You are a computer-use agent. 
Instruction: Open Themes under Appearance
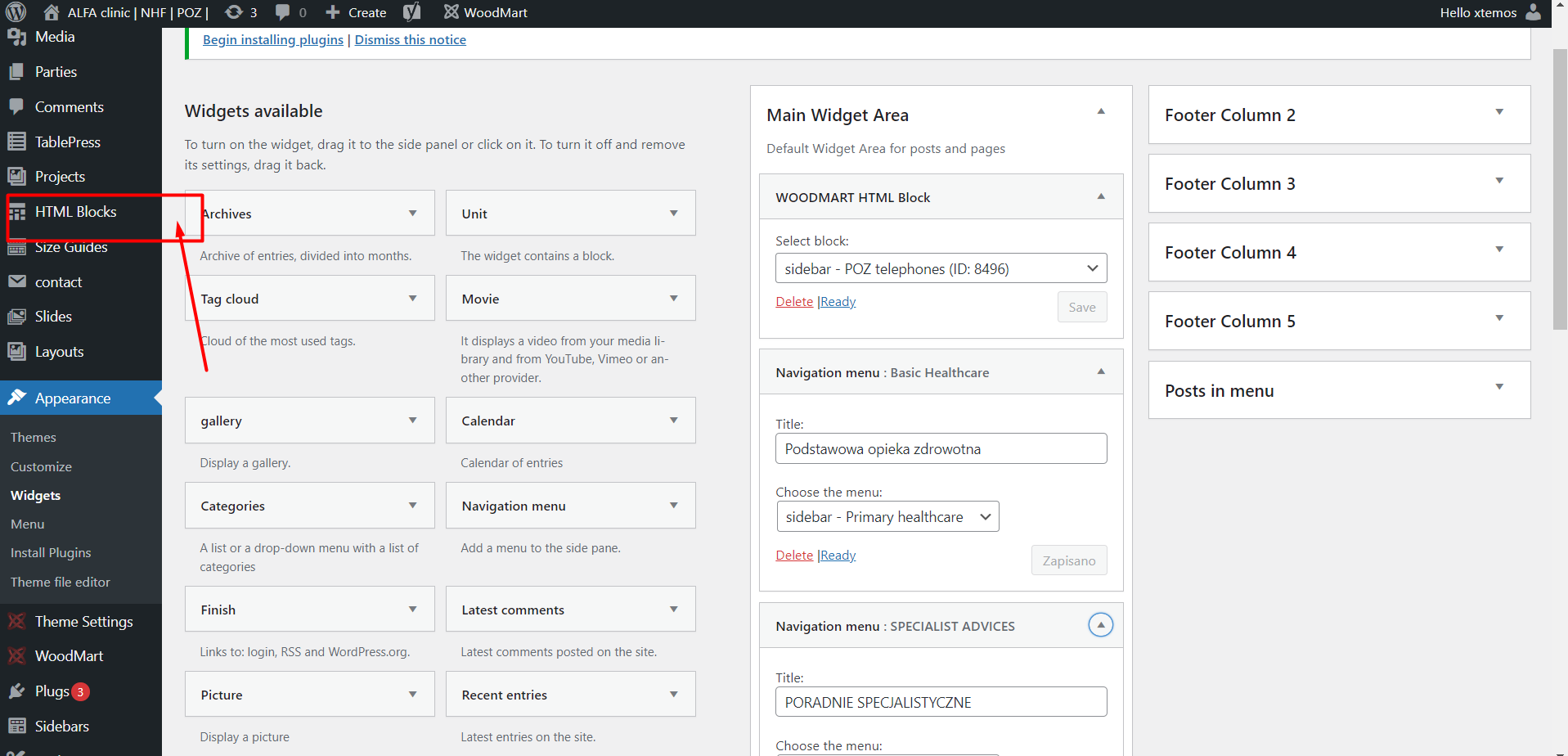[x=34, y=438]
